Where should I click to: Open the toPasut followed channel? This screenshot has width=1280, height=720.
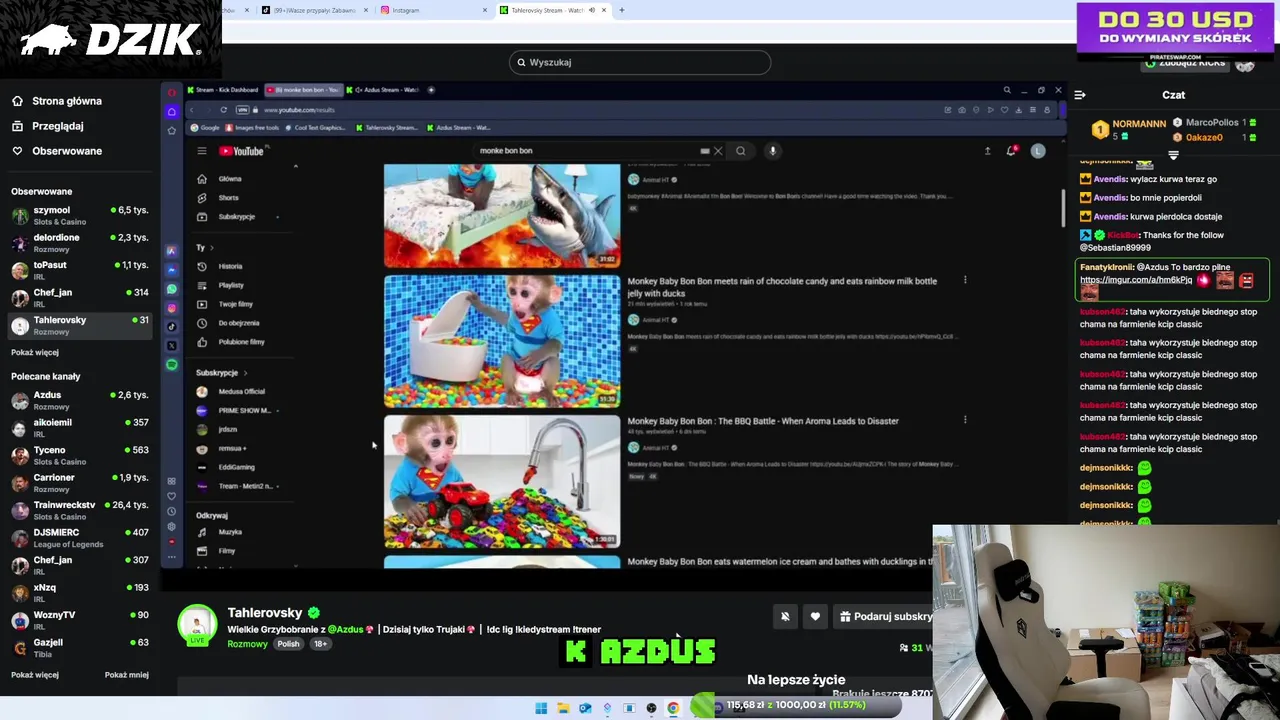80,270
